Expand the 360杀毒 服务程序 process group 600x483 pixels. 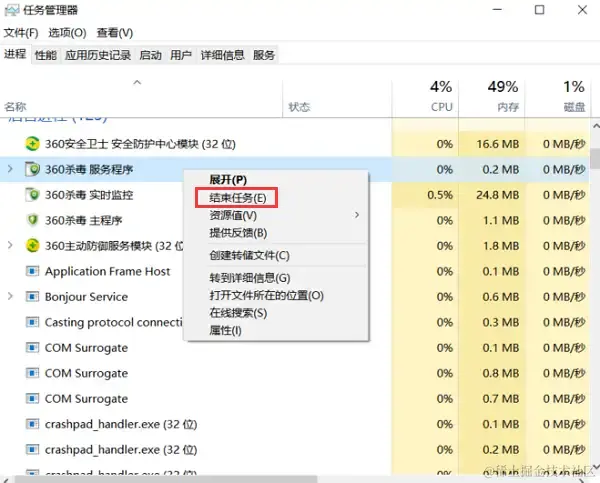coord(10,169)
